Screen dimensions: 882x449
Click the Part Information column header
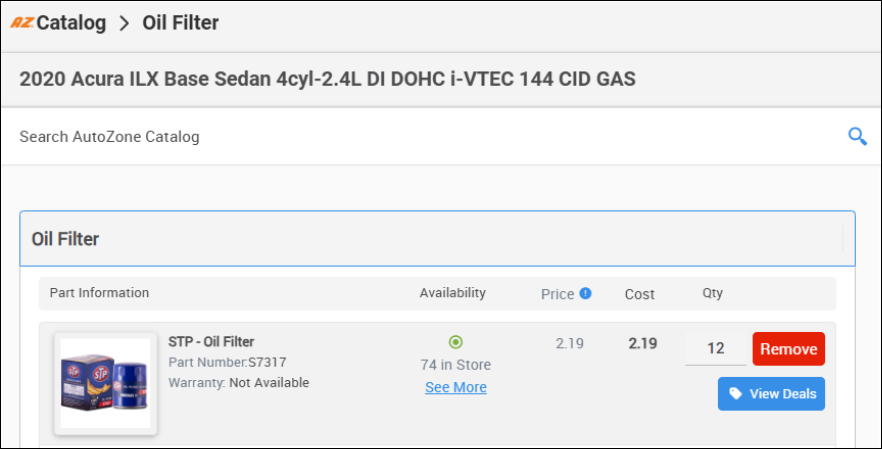click(99, 293)
